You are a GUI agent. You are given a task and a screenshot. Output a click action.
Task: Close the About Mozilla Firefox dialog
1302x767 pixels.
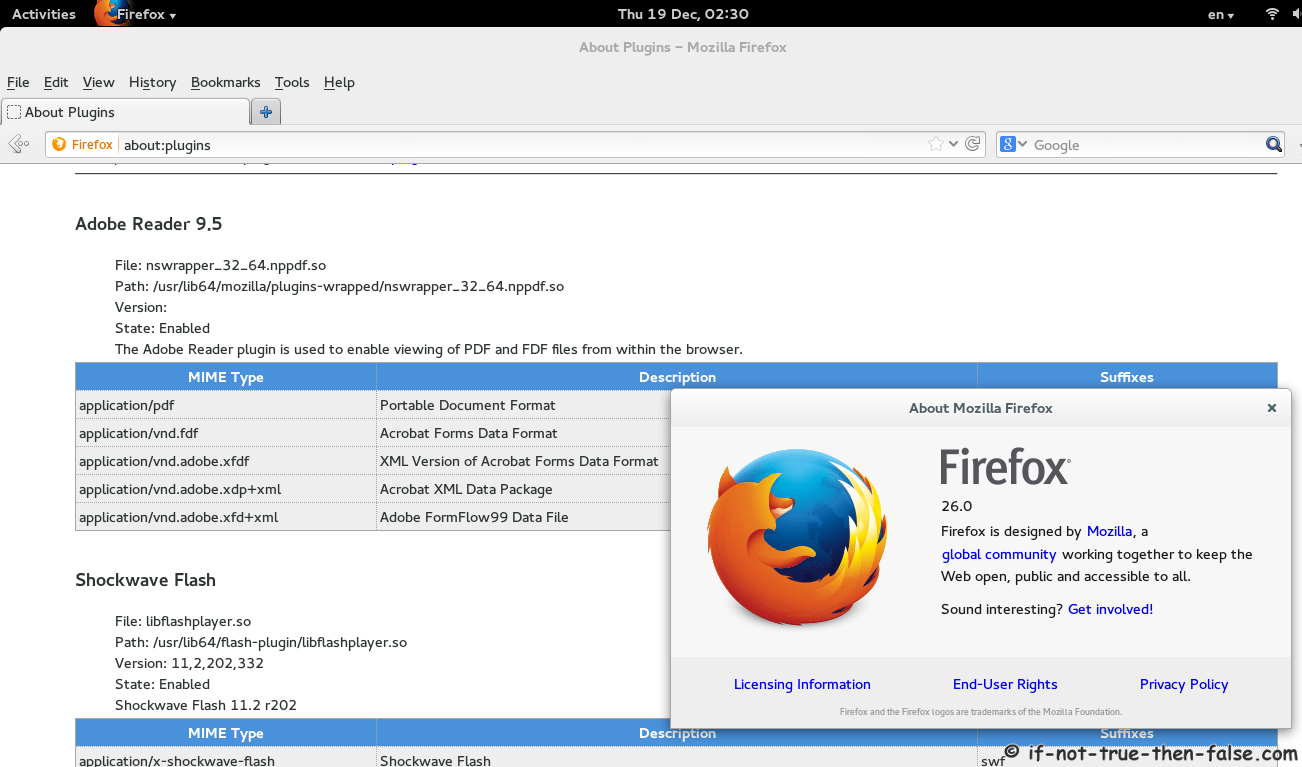pos(1272,408)
